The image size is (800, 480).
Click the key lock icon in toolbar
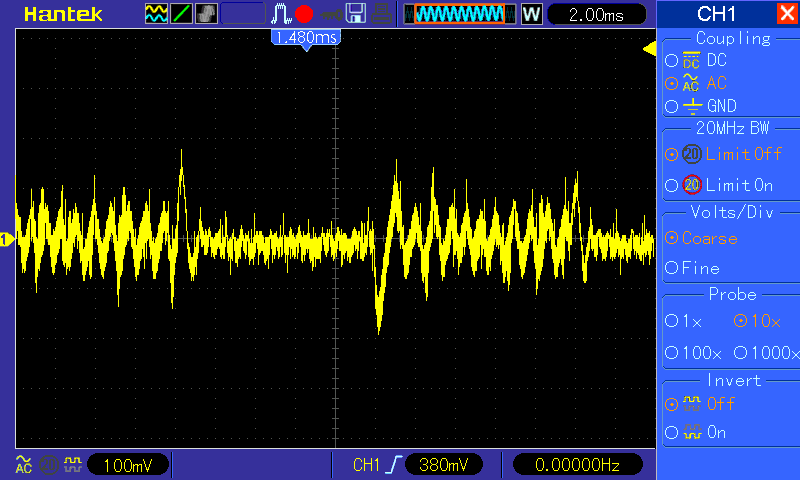click(331, 15)
